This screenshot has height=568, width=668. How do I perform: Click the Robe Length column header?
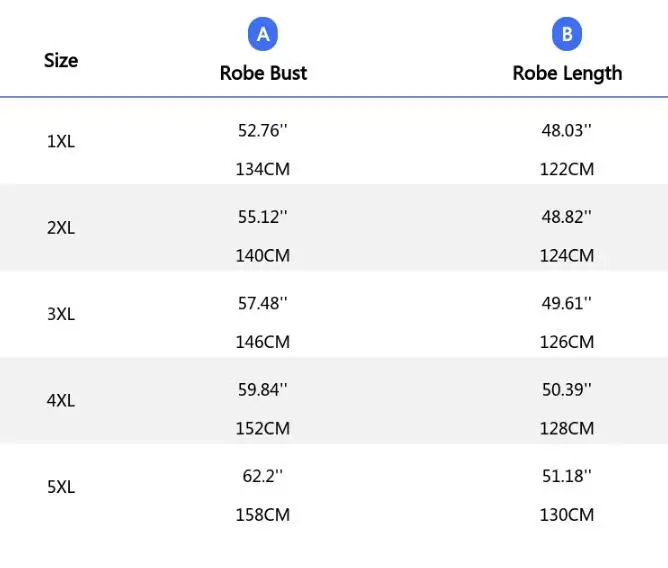point(567,73)
